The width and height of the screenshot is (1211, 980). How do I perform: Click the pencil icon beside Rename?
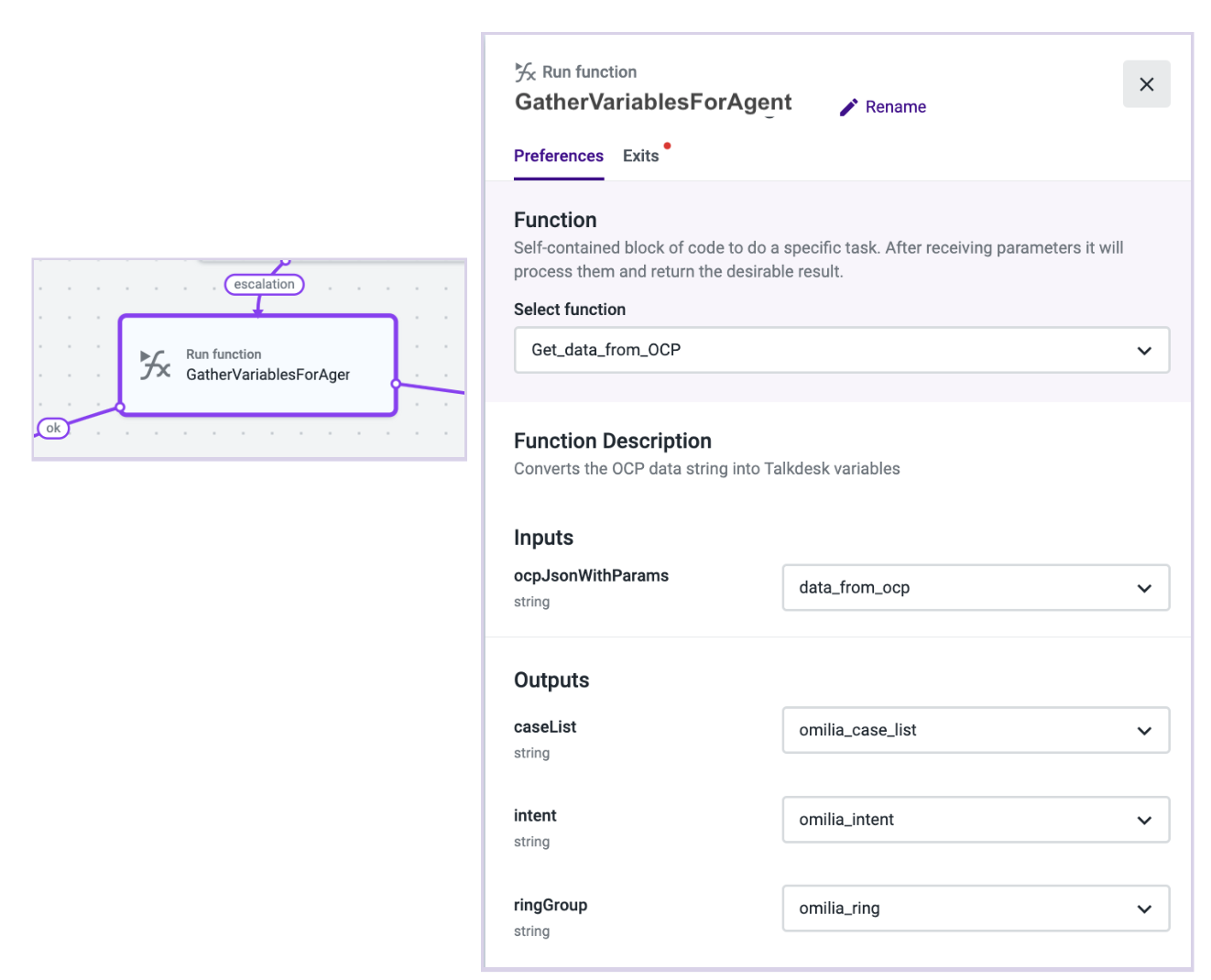[x=848, y=107]
